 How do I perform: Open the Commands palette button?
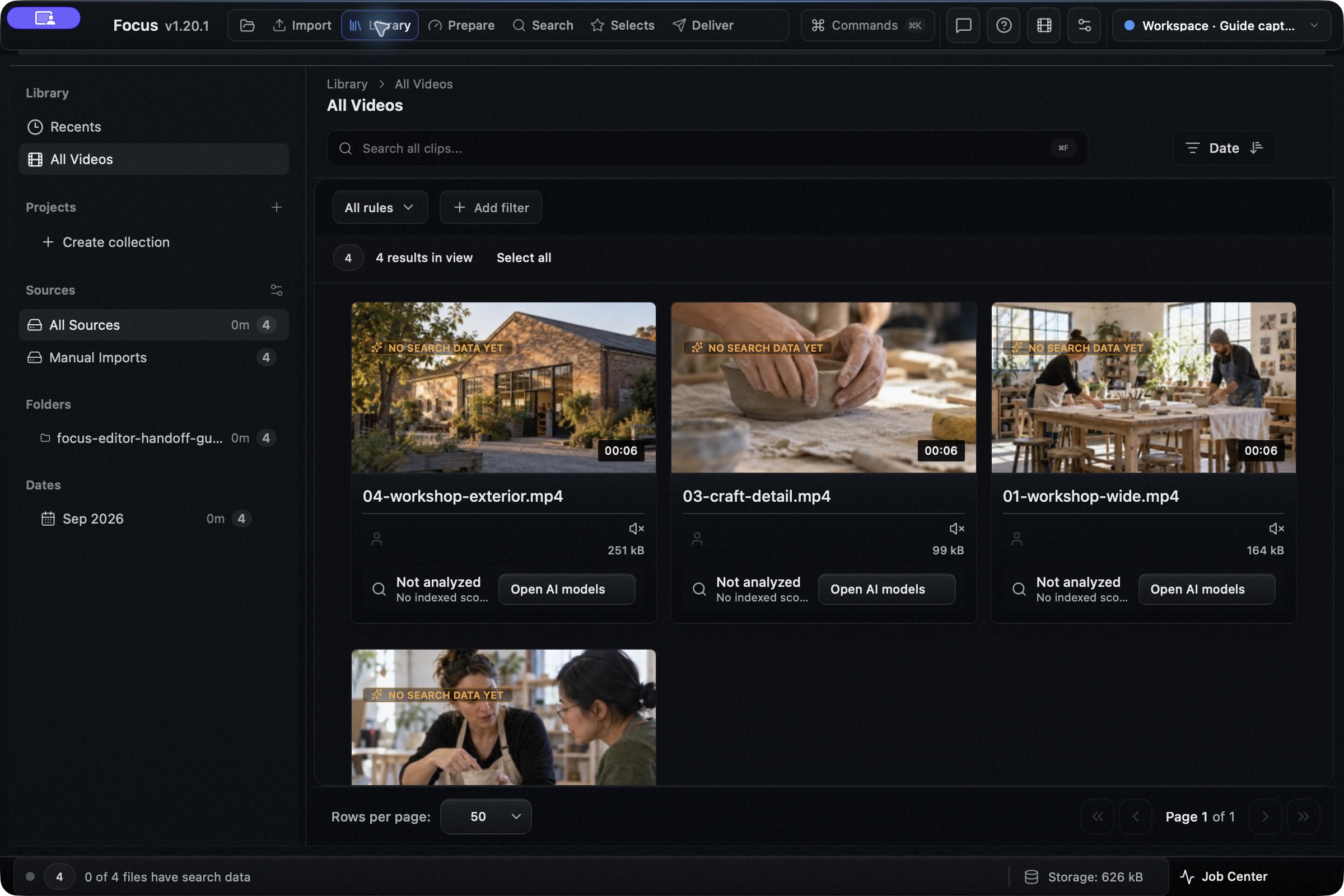[867, 25]
